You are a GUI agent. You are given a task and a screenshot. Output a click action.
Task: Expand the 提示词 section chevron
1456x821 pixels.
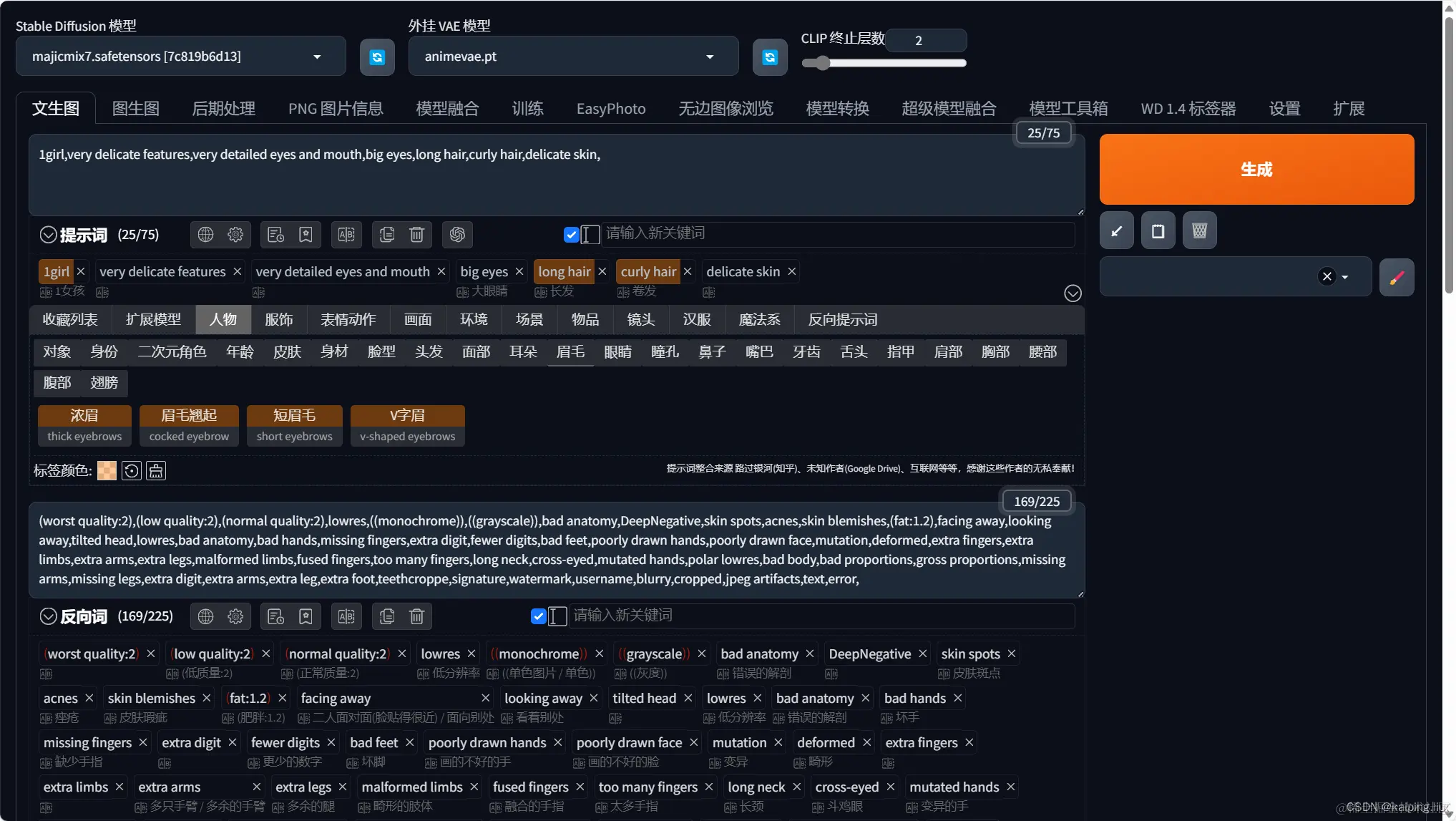click(47, 234)
